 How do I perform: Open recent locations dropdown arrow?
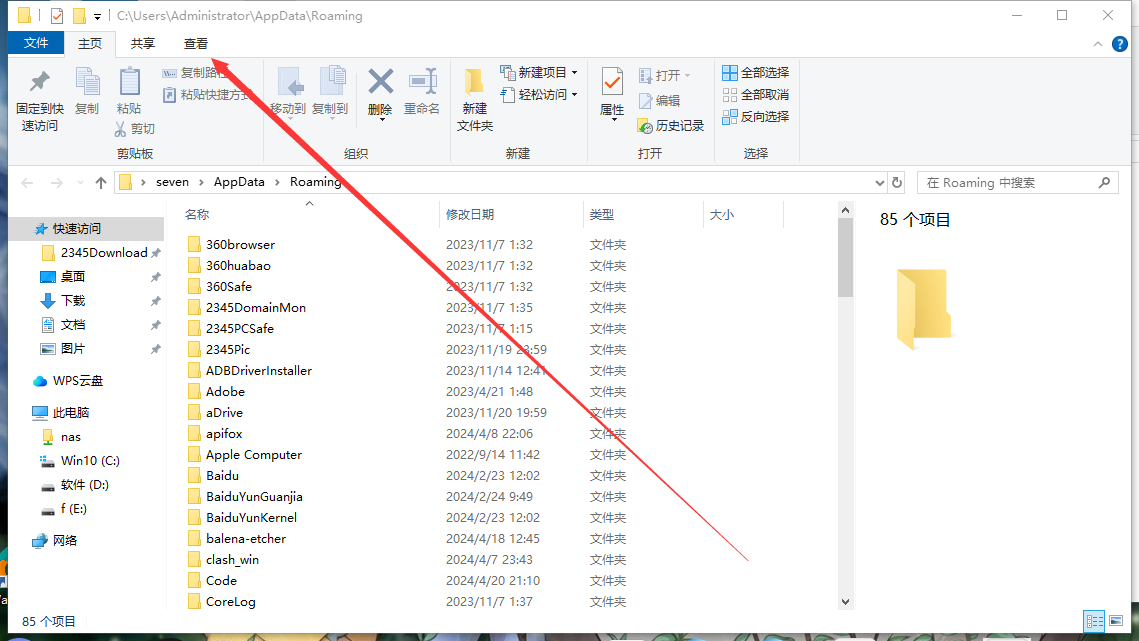point(80,182)
